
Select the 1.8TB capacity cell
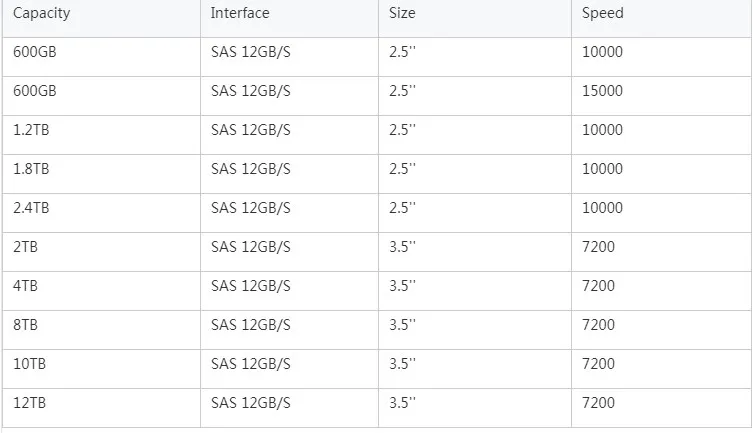pos(30,169)
